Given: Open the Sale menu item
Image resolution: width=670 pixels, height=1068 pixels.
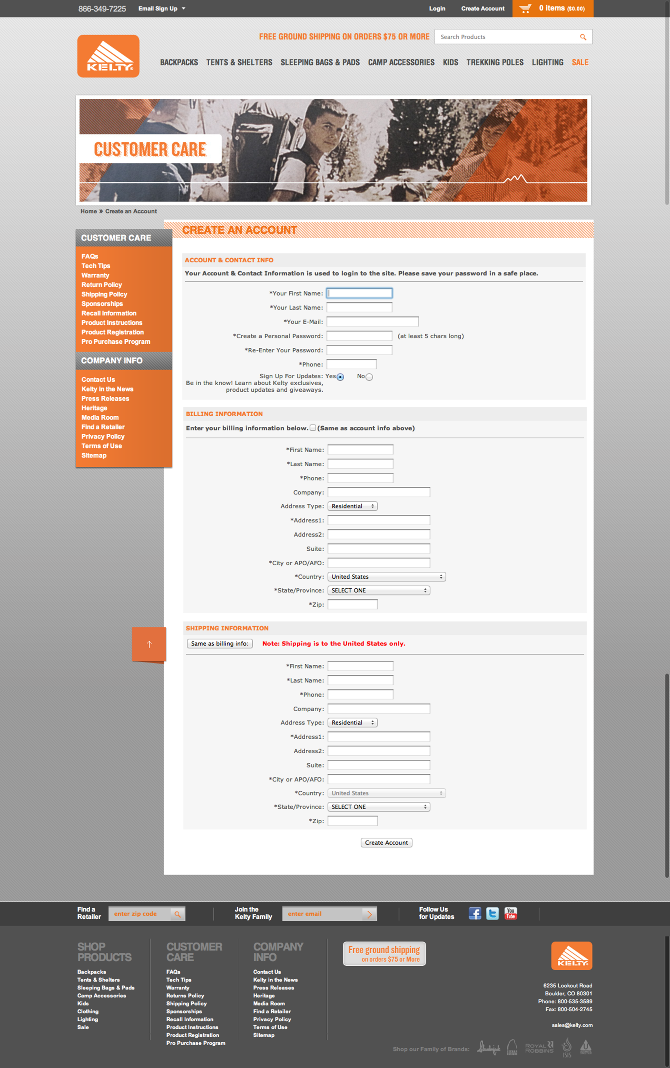Looking at the screenshot, I should 580,62.
